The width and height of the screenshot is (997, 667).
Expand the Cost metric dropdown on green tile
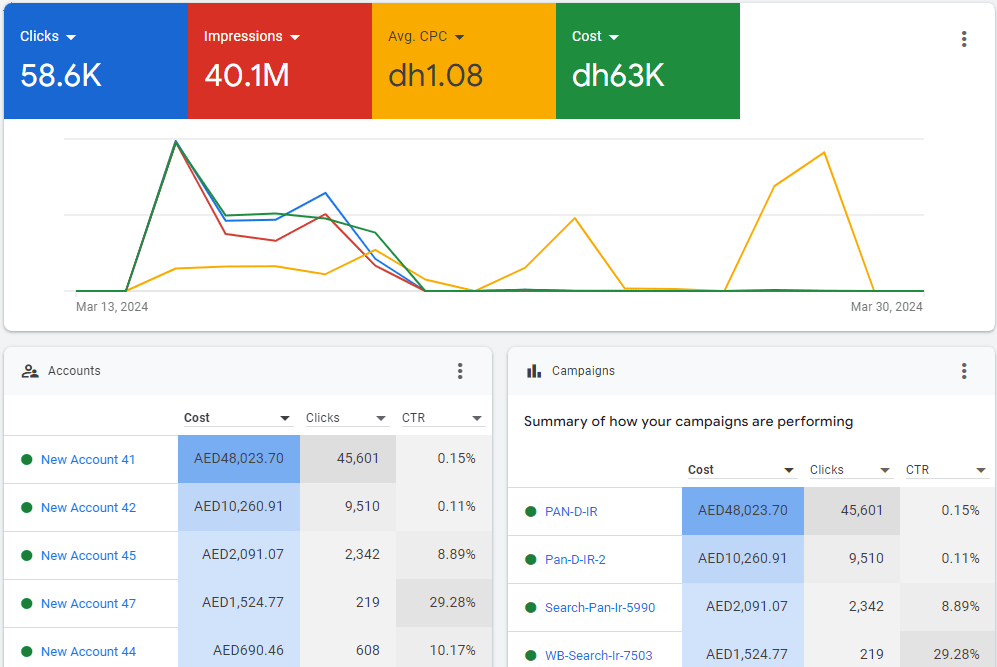point(614,37)
